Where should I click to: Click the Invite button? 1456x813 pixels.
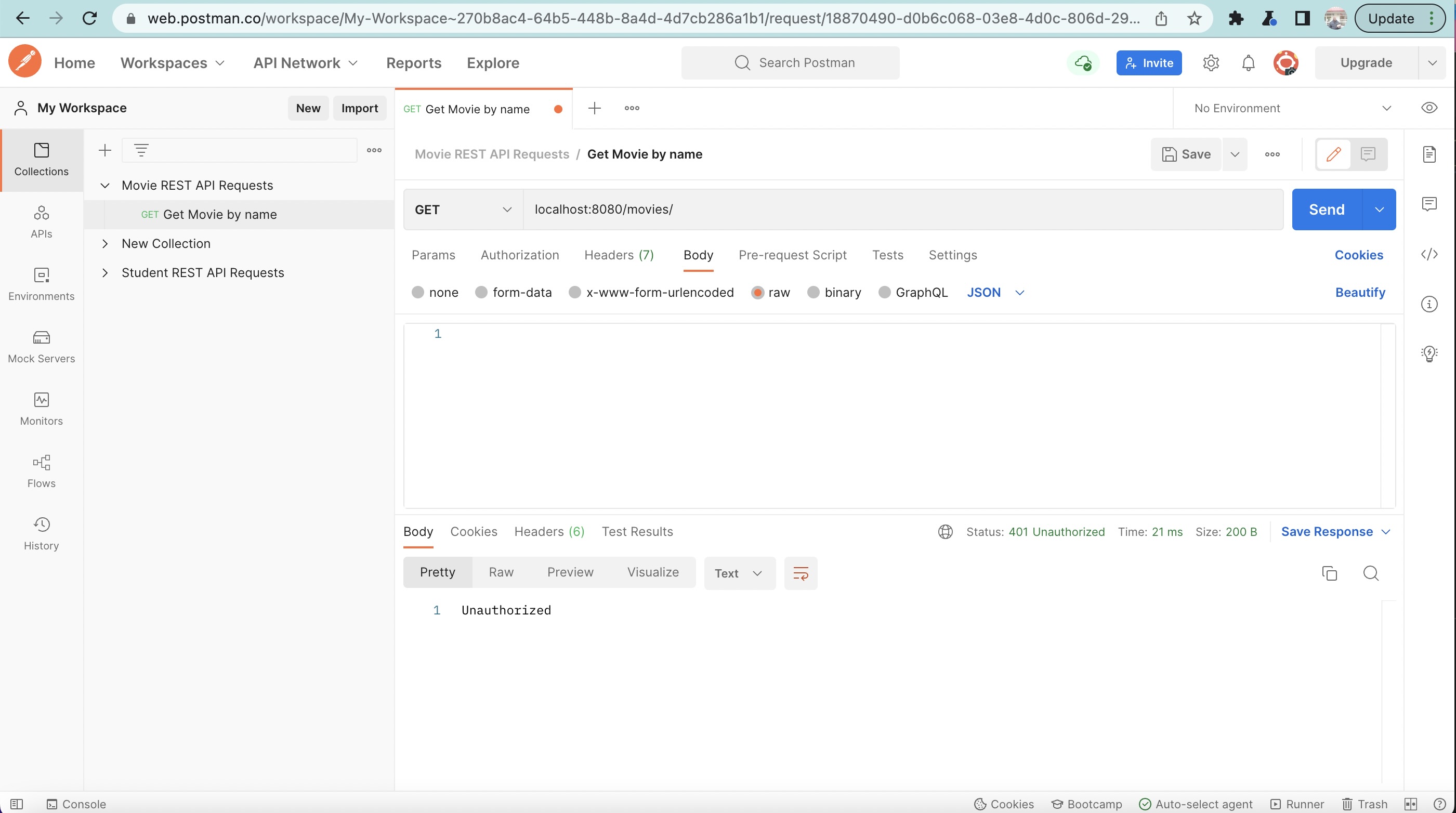[1148, 63]
